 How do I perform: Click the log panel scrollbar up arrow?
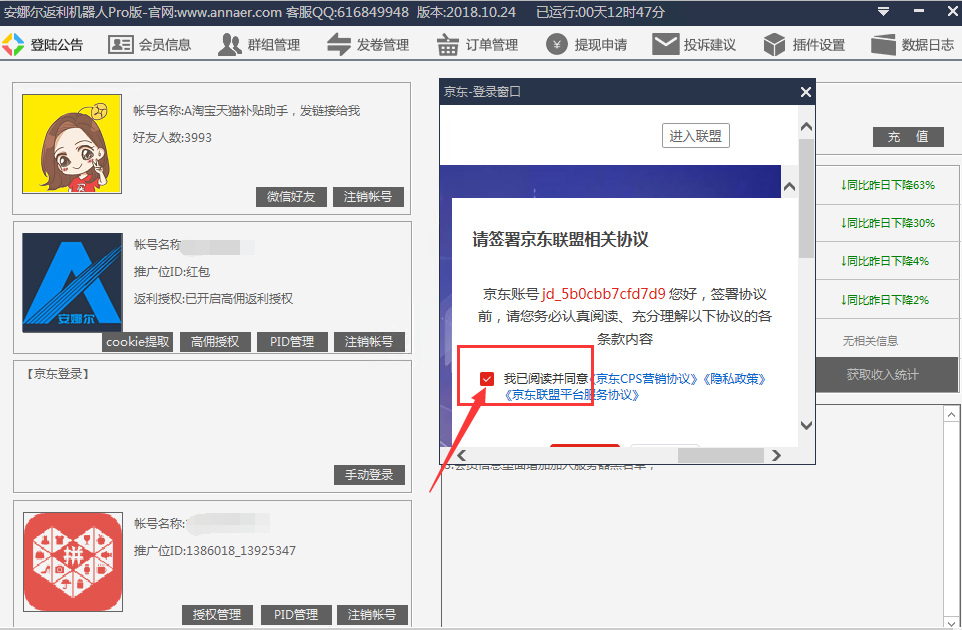click(951, 415)
